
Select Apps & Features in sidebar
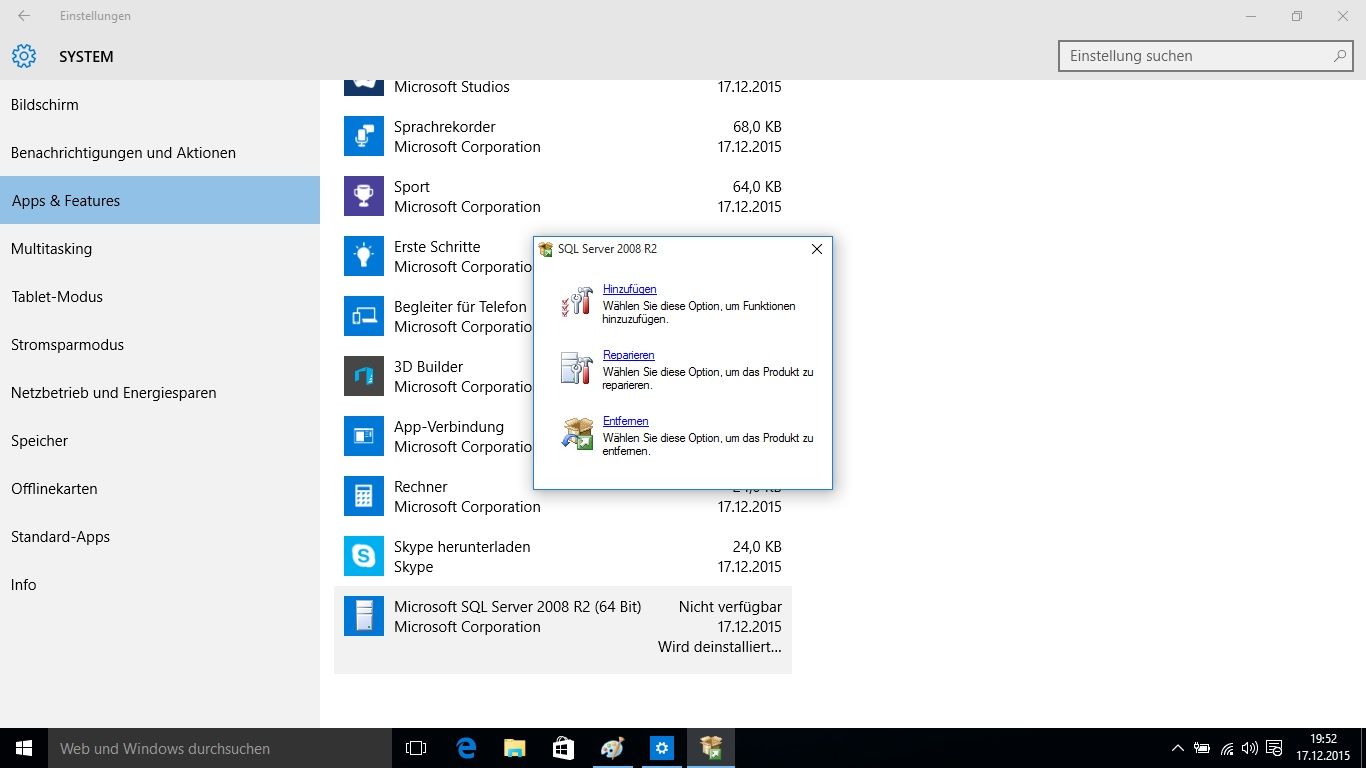pyautogui.click(x=160, y=201)
